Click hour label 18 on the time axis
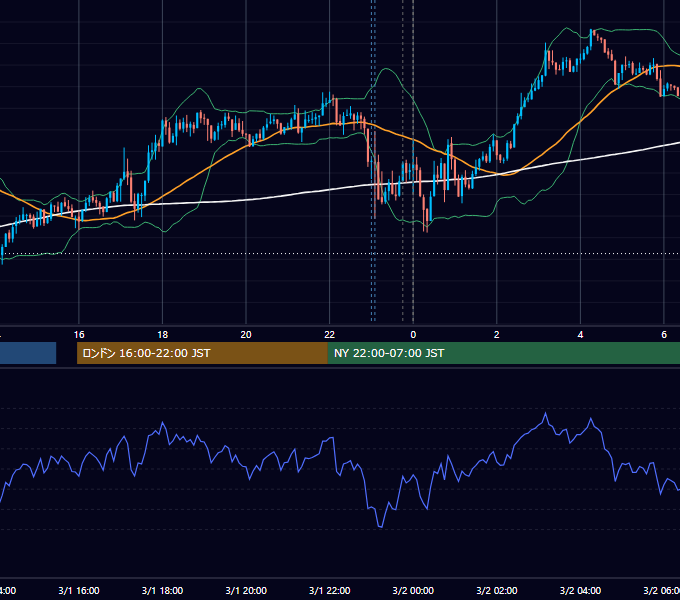This screenshot has width=680, height=600. (163, 335)
